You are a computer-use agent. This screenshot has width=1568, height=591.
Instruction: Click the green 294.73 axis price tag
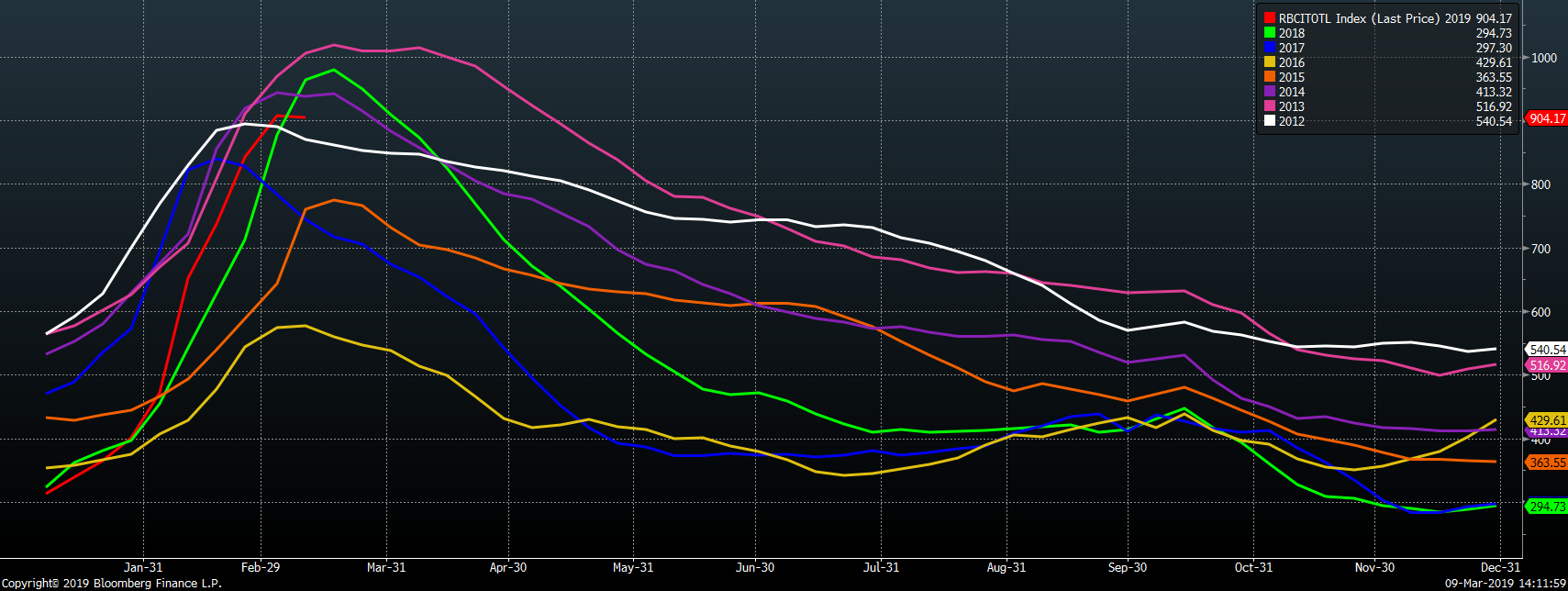[x=1547, y=507]
